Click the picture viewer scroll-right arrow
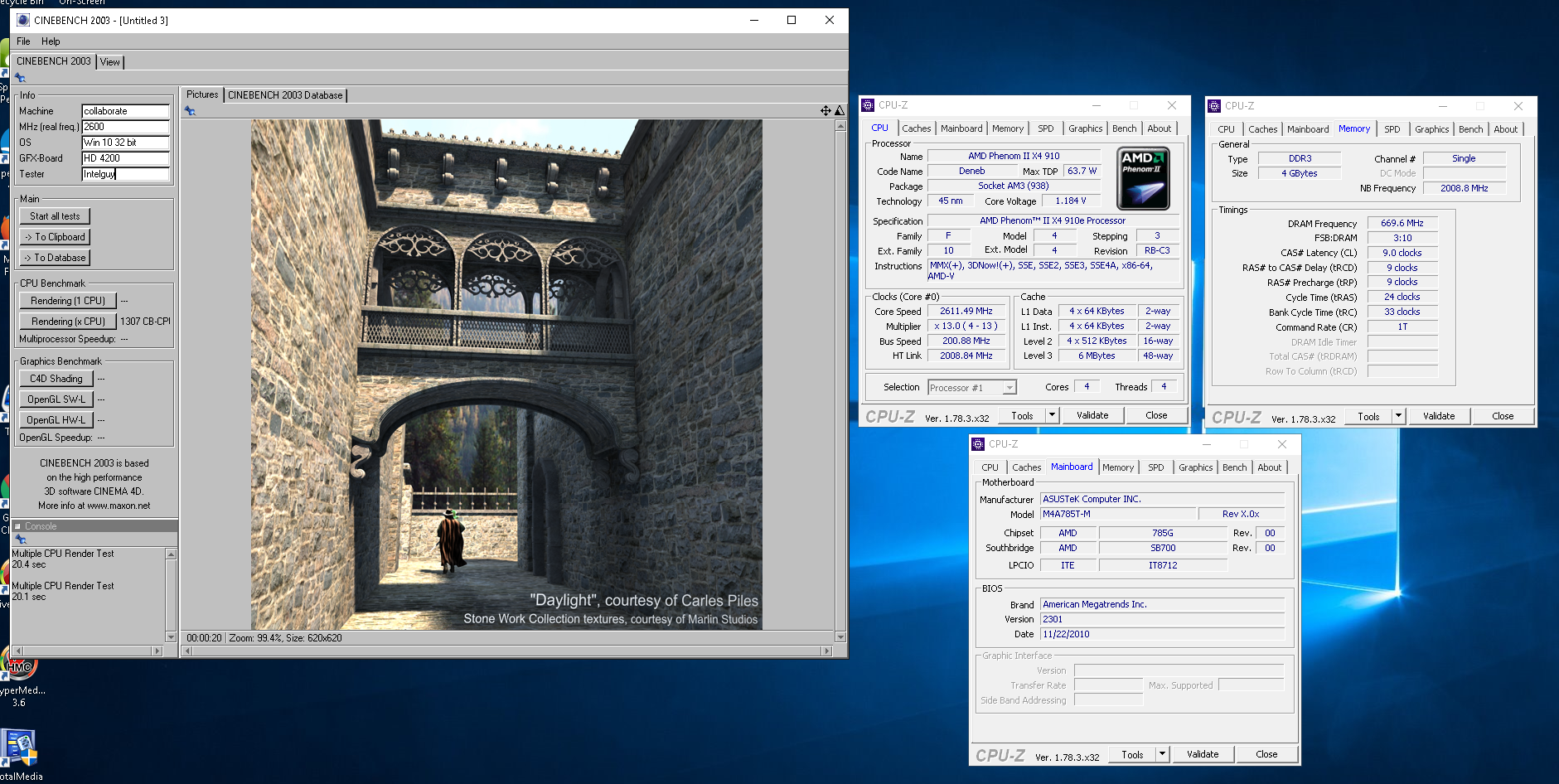Viewport: 1559px width, 784px height. tap(825, 651)
